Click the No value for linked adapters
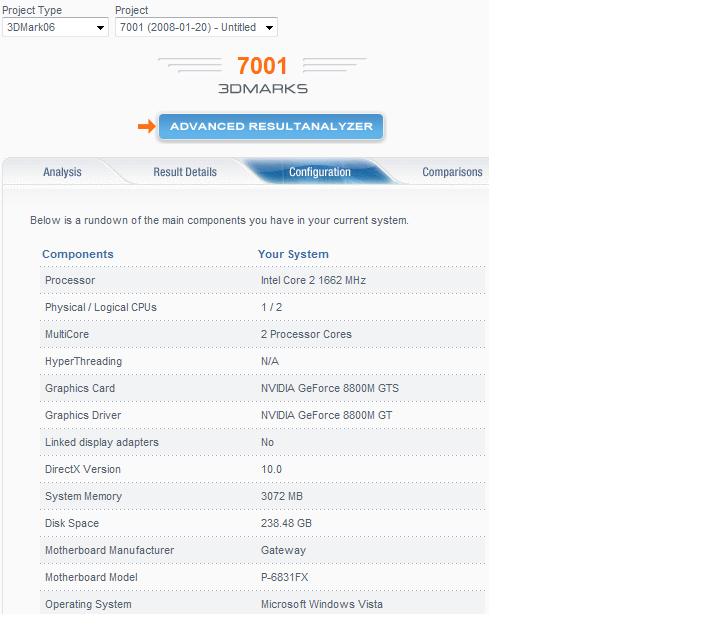The height and width of the screenshot is (629, 720). pos(267,443)
